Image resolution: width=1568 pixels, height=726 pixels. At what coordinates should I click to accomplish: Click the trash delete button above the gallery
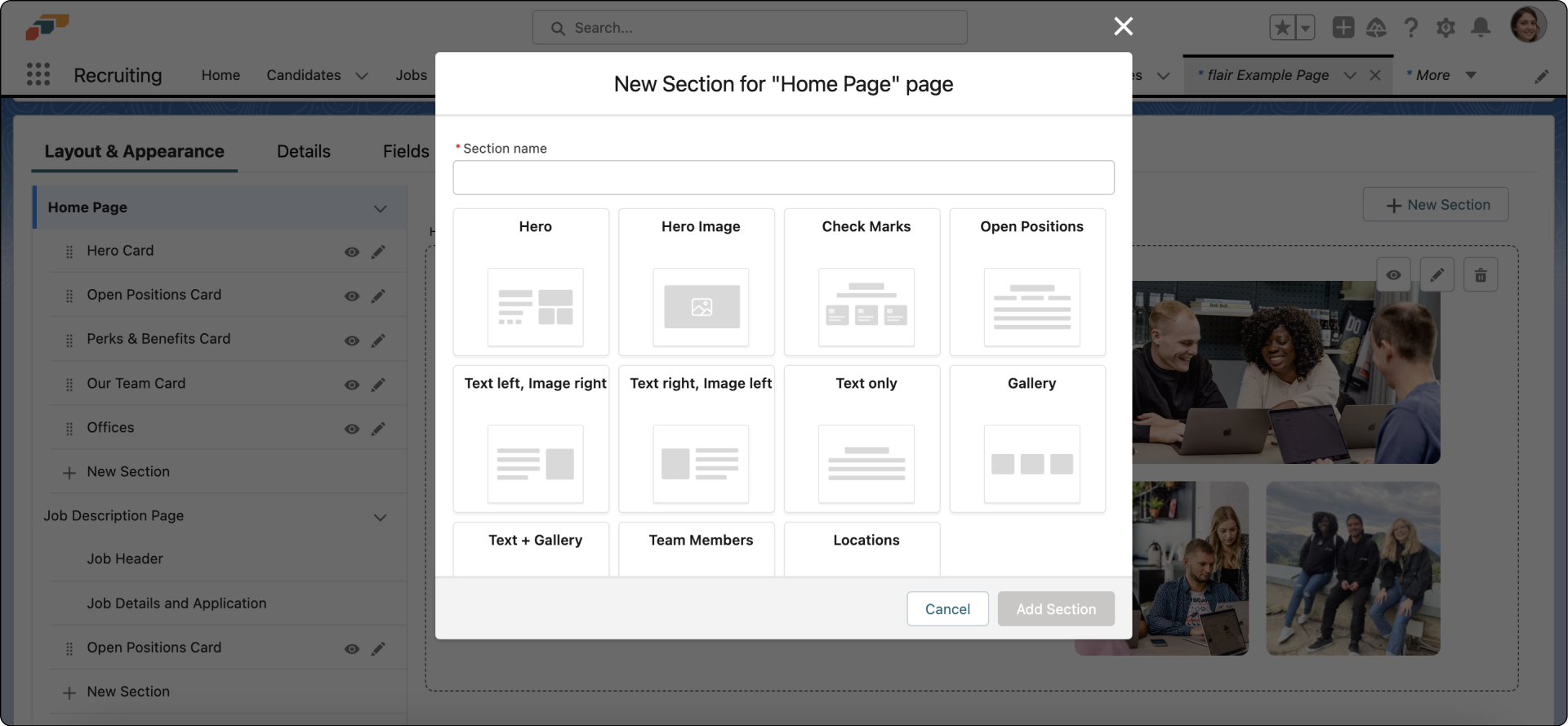[x=1481, y=275]
